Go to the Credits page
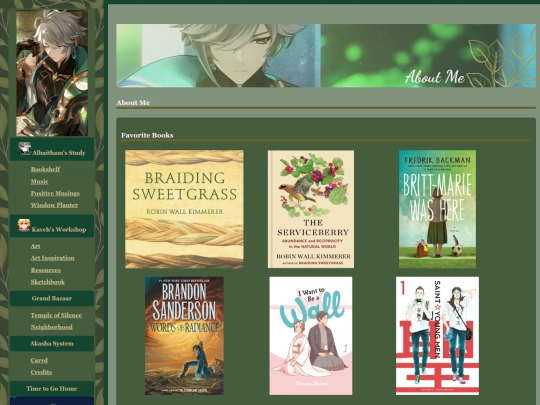This screenshot has height=405, width=540. tap(41, 372)
